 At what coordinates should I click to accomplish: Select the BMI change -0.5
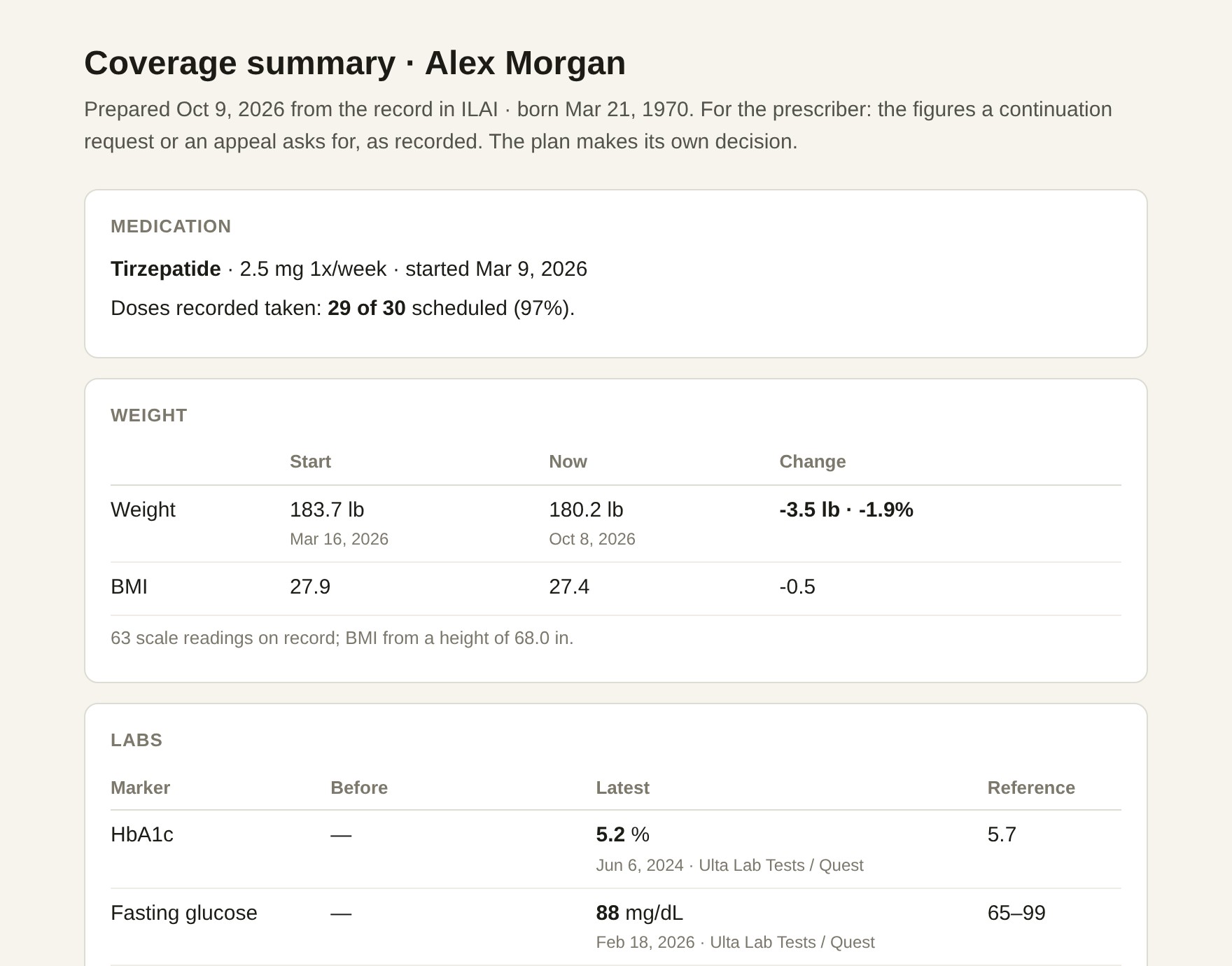click(x=797, y=587)
